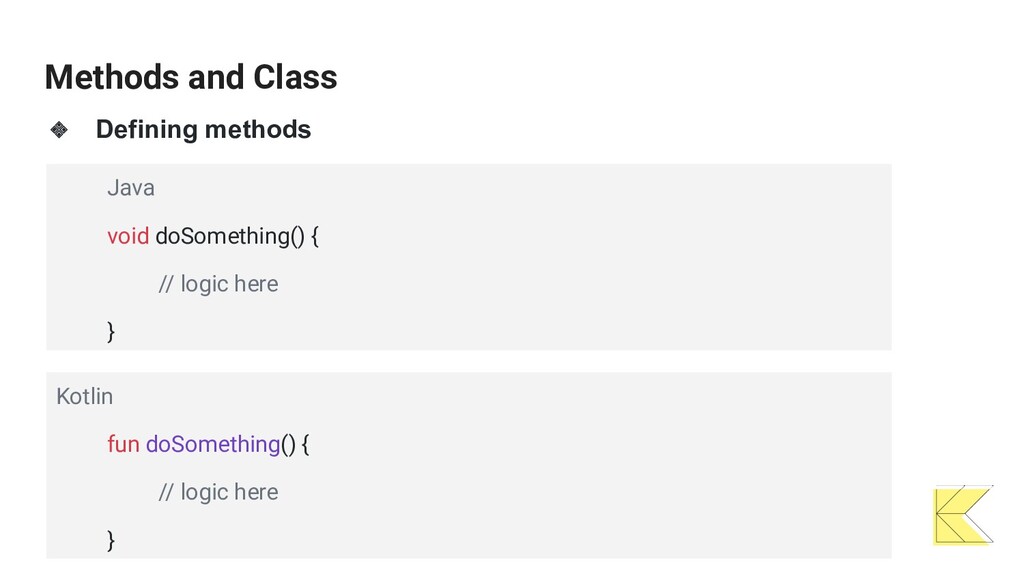Click the opening brace after Java doSomething()

315,236
